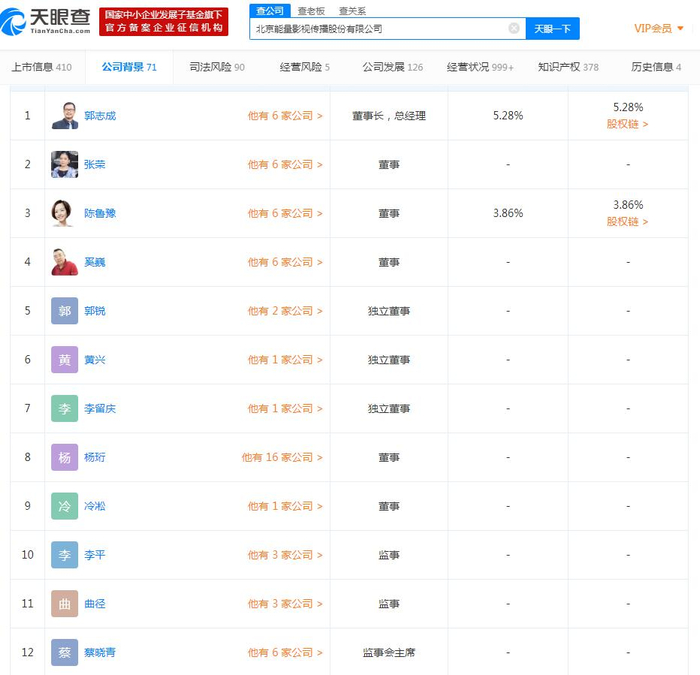
Task: Select the 查公司 search tab
Action: 270,11
